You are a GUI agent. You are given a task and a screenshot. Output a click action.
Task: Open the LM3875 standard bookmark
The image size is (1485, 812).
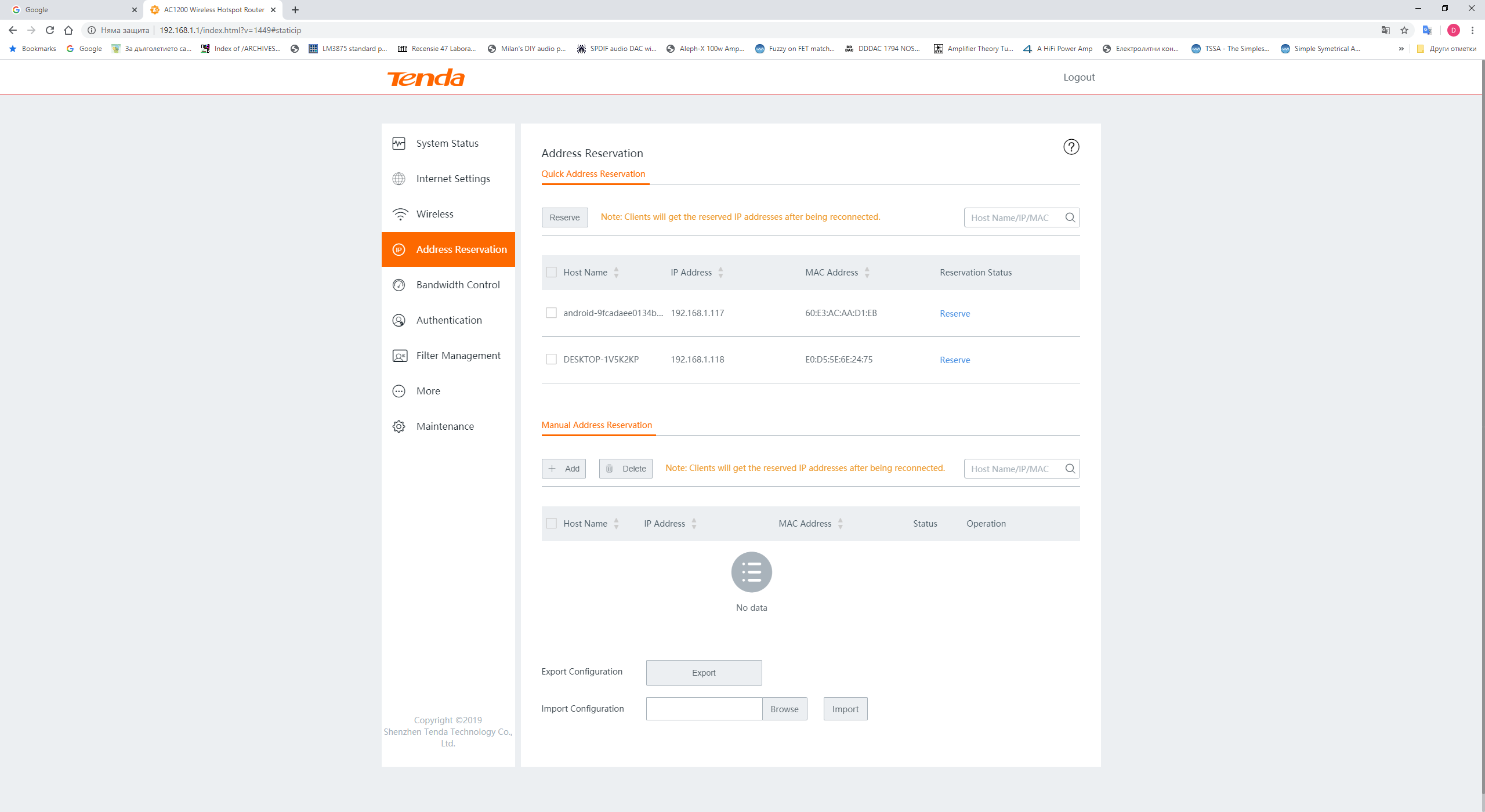click(x=348, y=49)
